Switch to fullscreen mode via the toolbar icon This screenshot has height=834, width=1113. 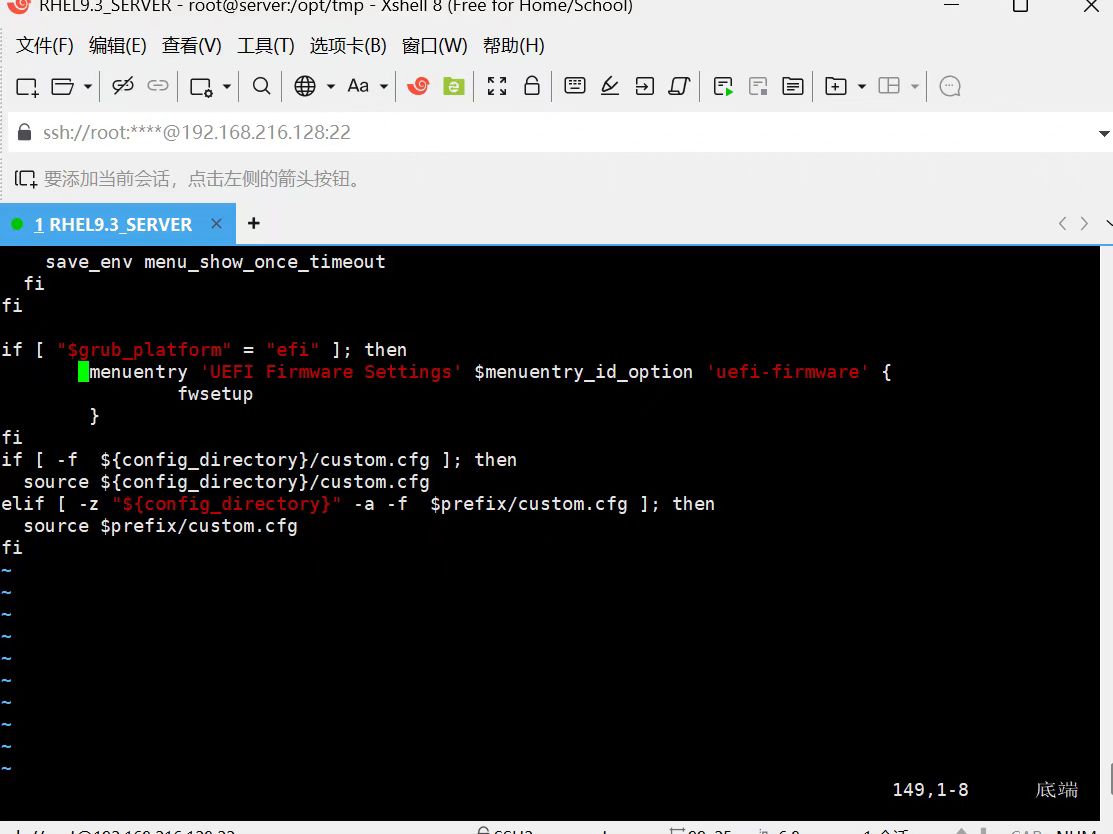pyautogui.click(x=497, y=86)
